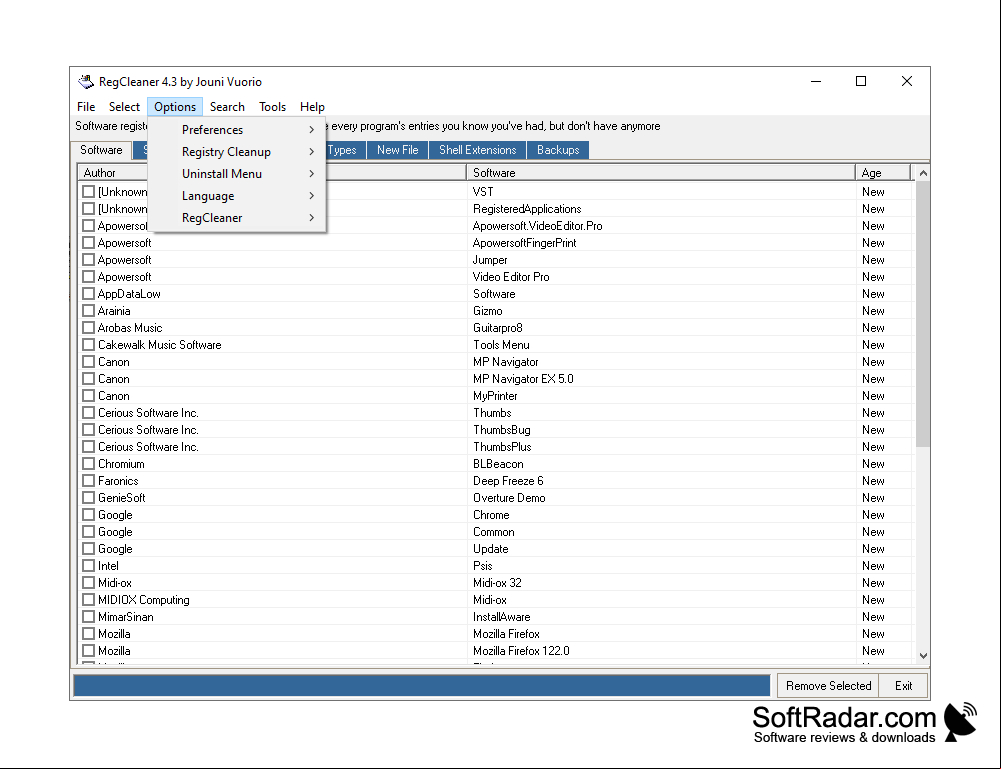Open the Search menu
Image resolution: width=1001 pixels, height=769 pixels.
(227, 107)
